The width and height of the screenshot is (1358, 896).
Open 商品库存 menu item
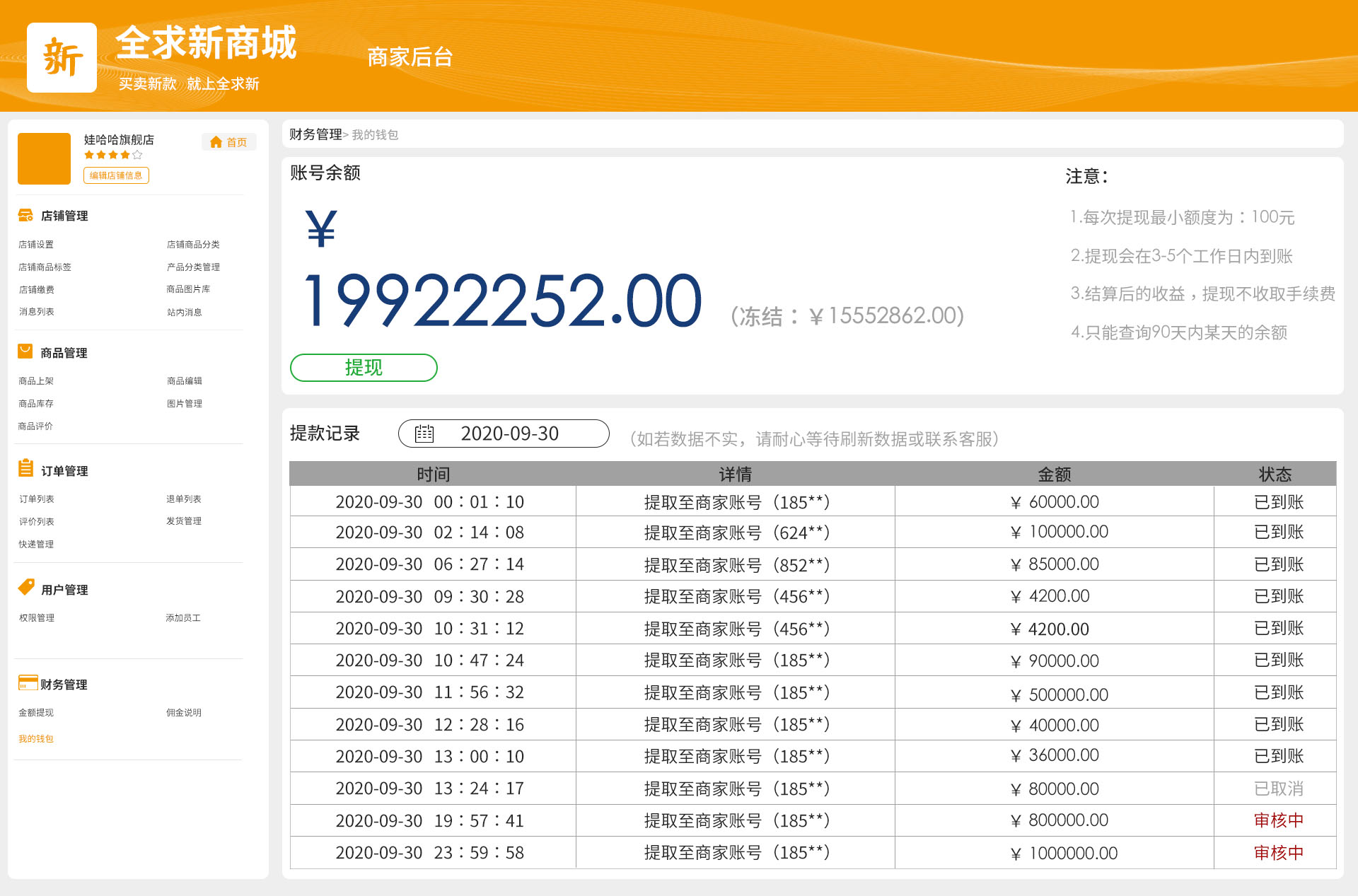pyautogui.click(x=36, y=404)
